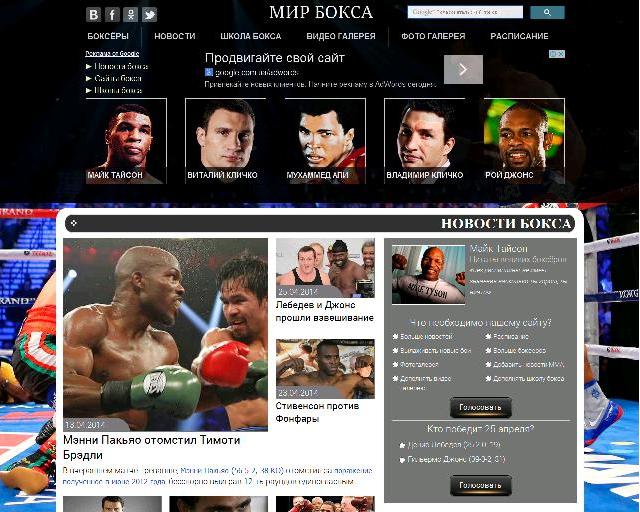Select the Денис Лебедев poll option
Viewport: 640px width, 512px height.
pyautogui.click(x=451, y=445)
